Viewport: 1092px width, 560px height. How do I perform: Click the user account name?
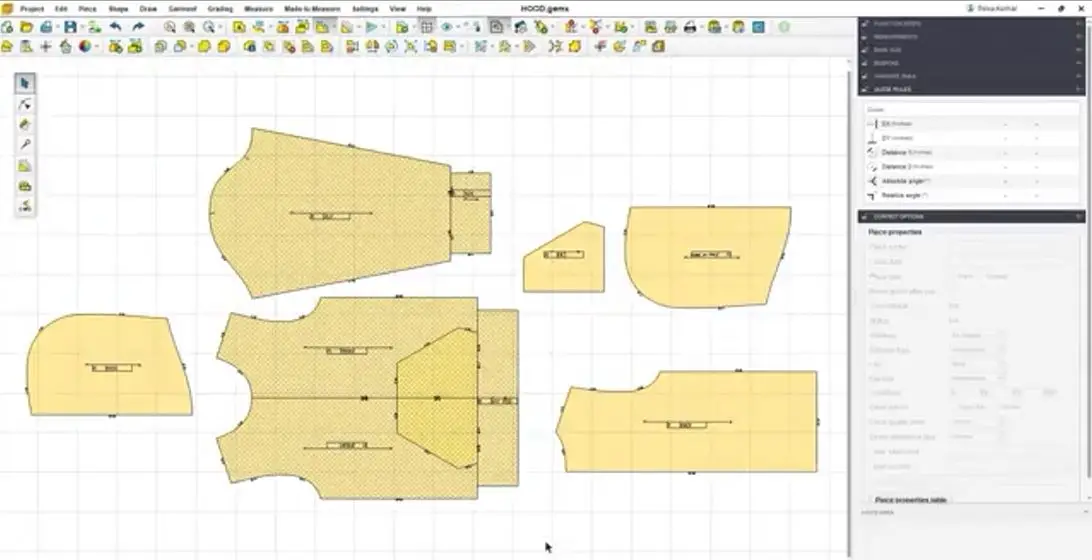(991, 8)
